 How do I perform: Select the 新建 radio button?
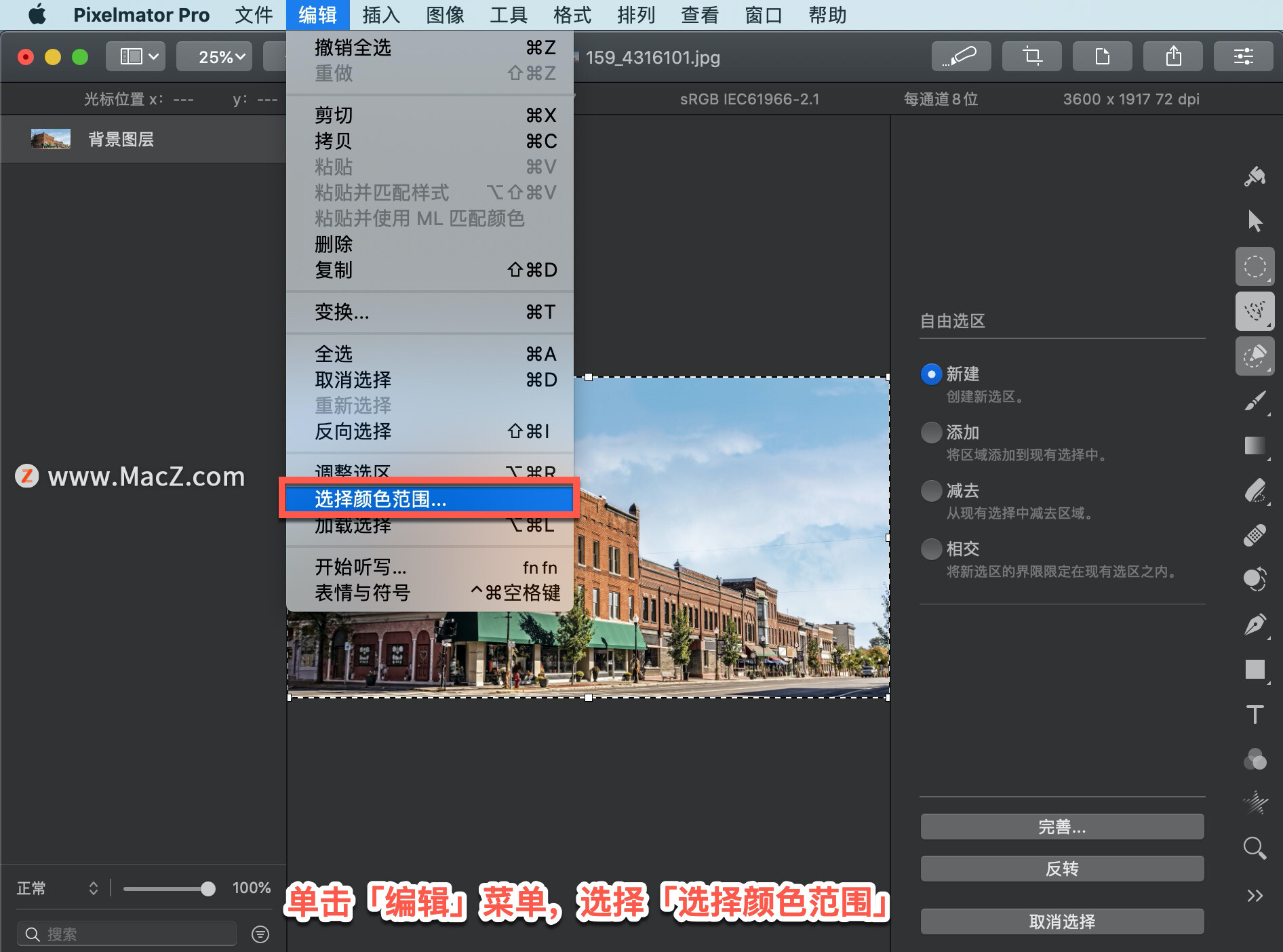pyautogui.click(x=931, y=374)
